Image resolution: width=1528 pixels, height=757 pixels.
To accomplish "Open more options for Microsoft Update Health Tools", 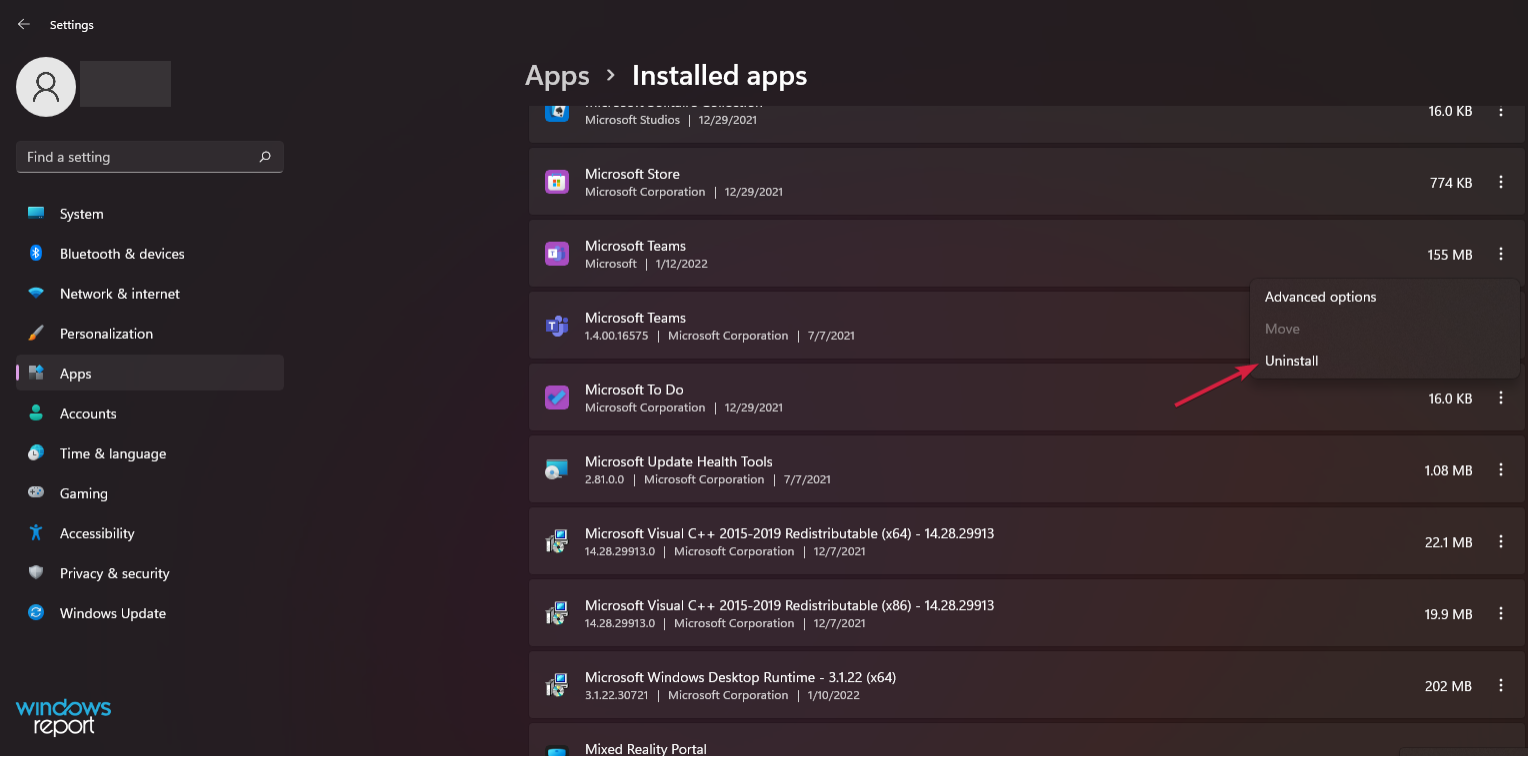I will (x=1501, y=470).
